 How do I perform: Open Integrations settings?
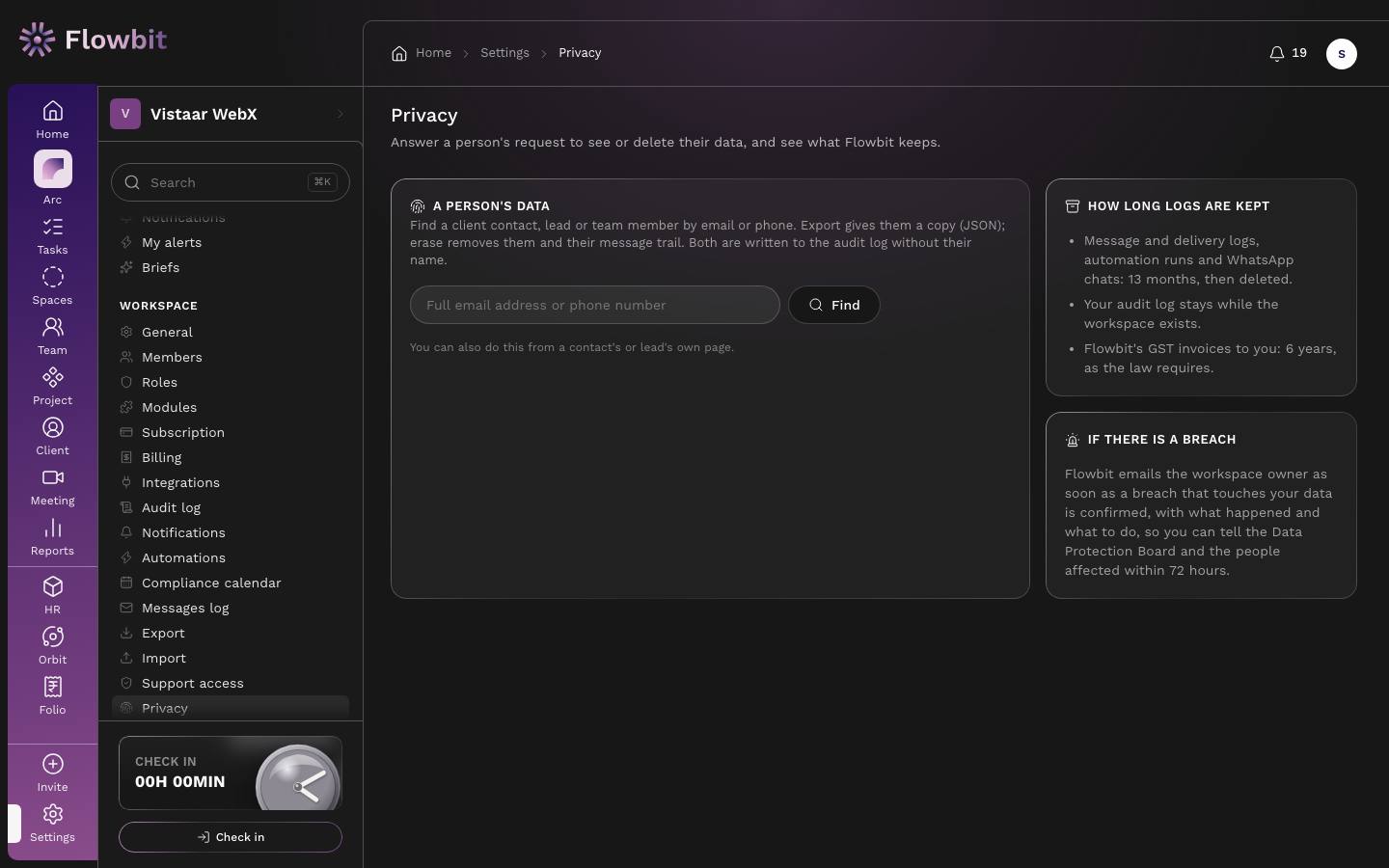[x=231, y=482]
